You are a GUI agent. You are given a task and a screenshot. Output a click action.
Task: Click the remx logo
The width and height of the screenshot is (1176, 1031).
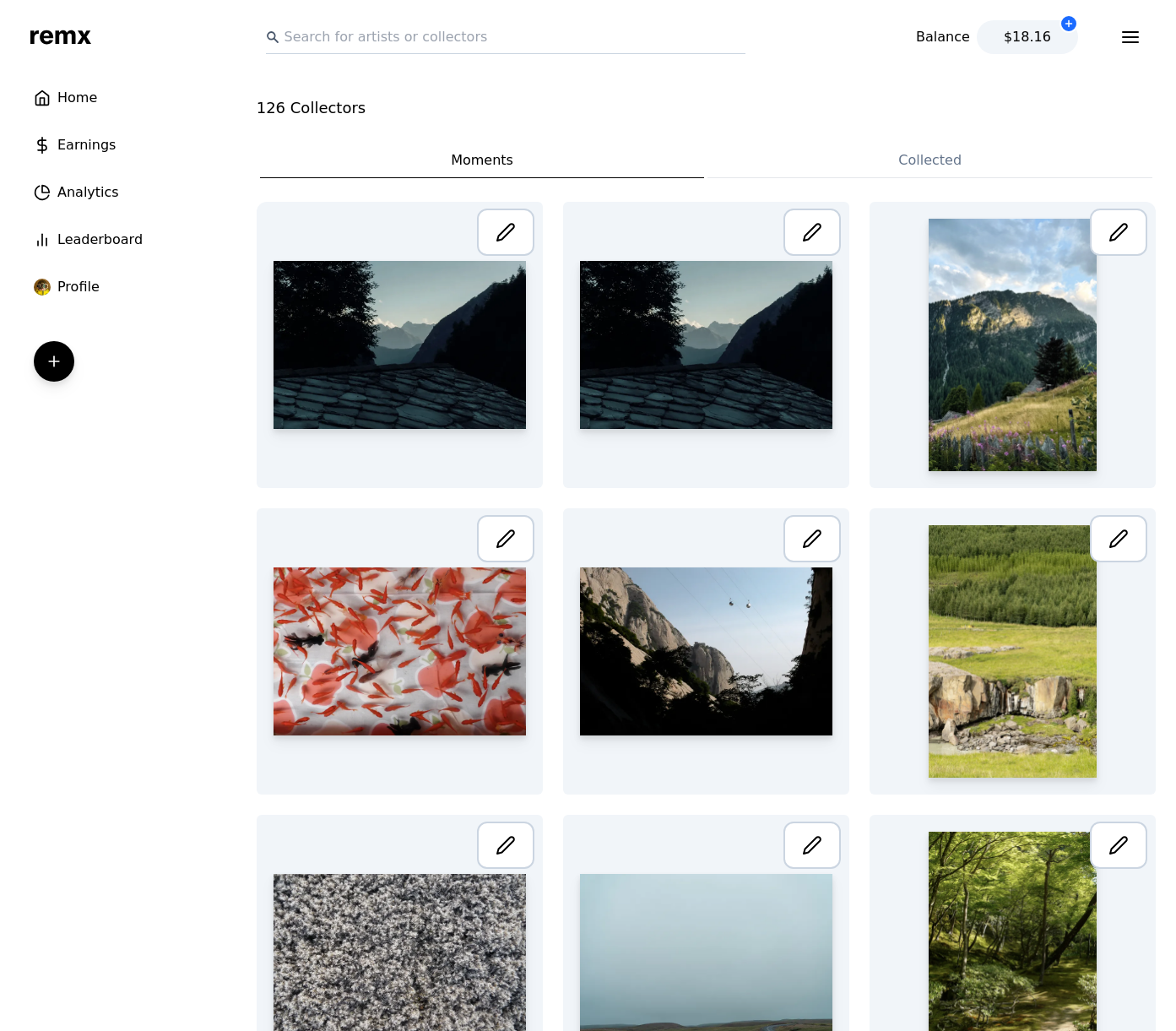point(60,36)
